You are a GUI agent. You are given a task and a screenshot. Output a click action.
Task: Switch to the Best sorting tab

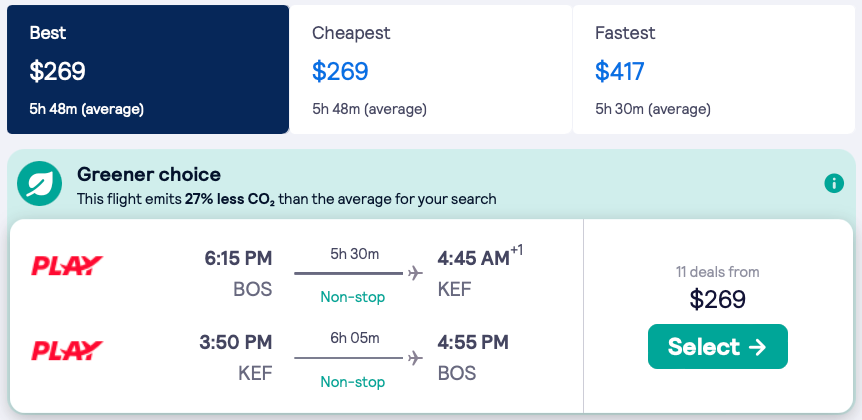coord(148,70)
